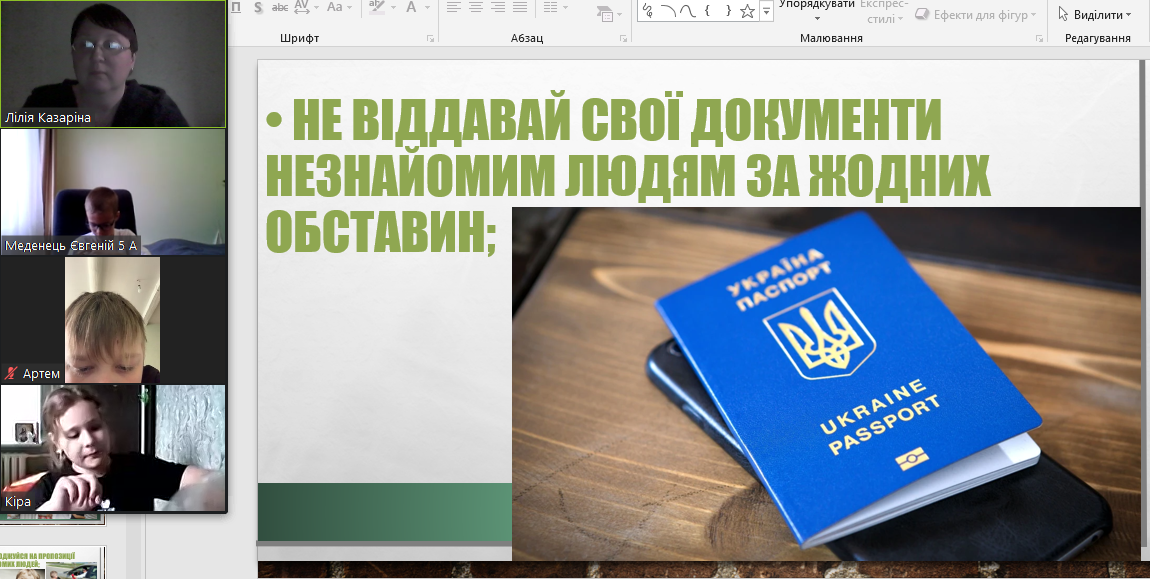
Task: Select the left brace shape
Action: click(x=707, y=10)
